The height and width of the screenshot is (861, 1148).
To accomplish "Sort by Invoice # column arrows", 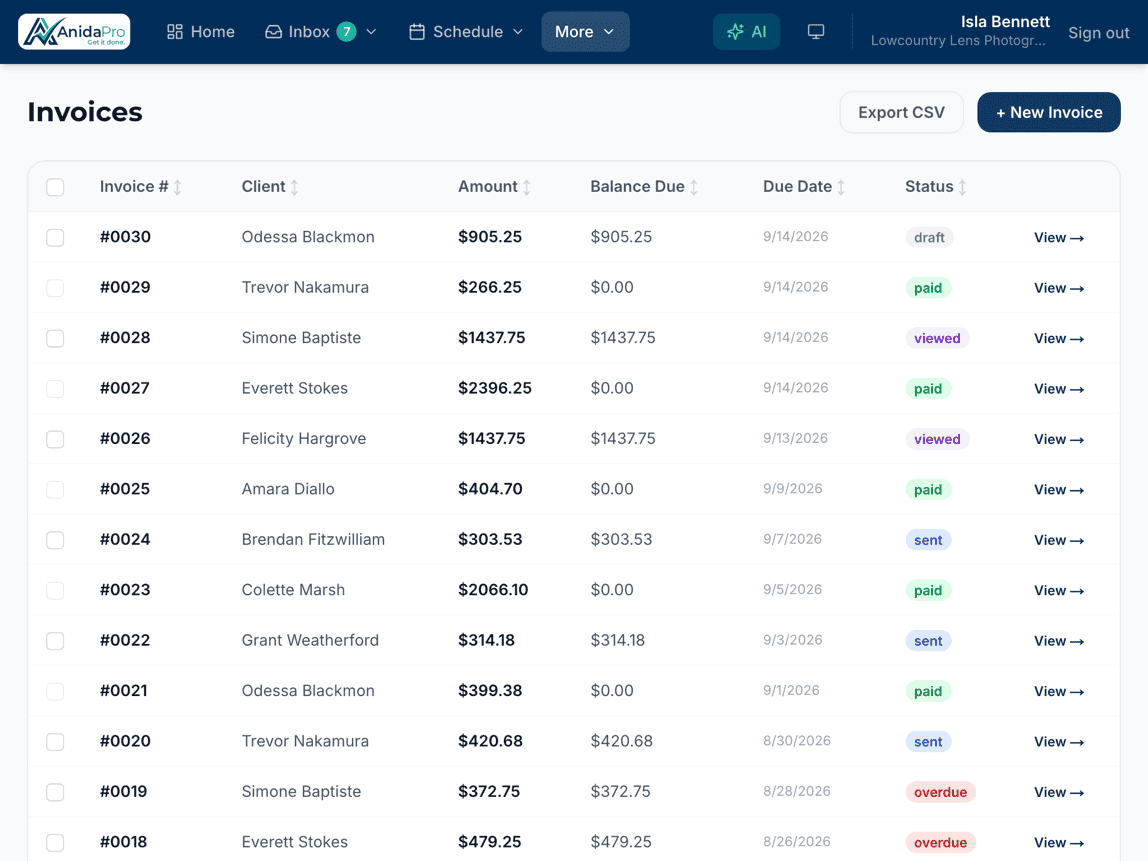I will [178, 187].
